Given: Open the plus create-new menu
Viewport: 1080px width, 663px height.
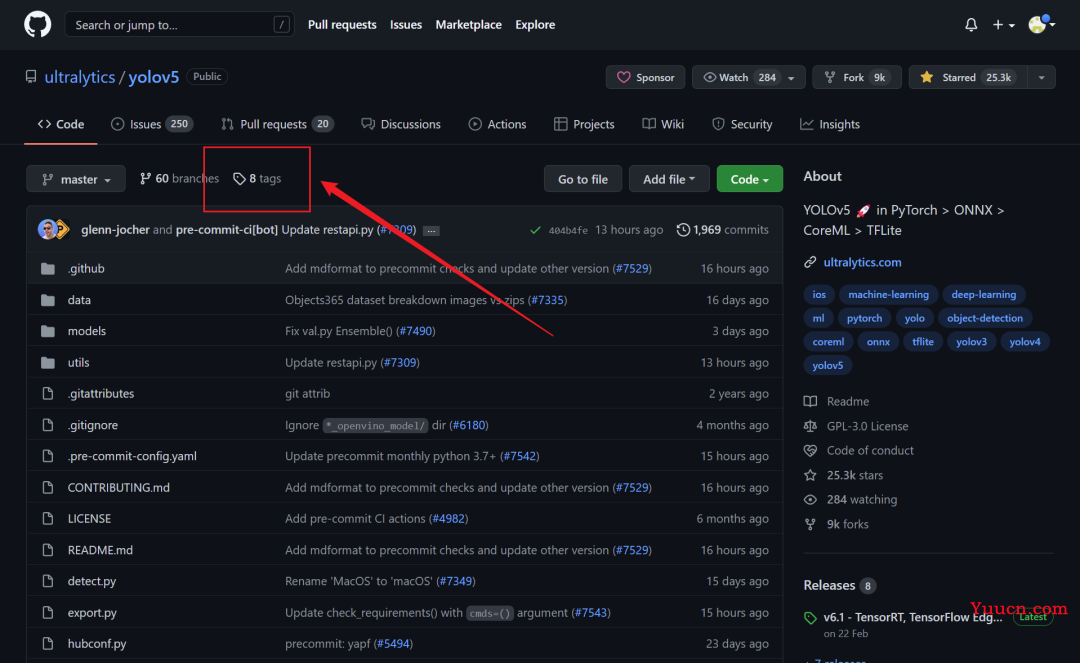Looking at the screenshot, I should click(x=1004, y=25).
